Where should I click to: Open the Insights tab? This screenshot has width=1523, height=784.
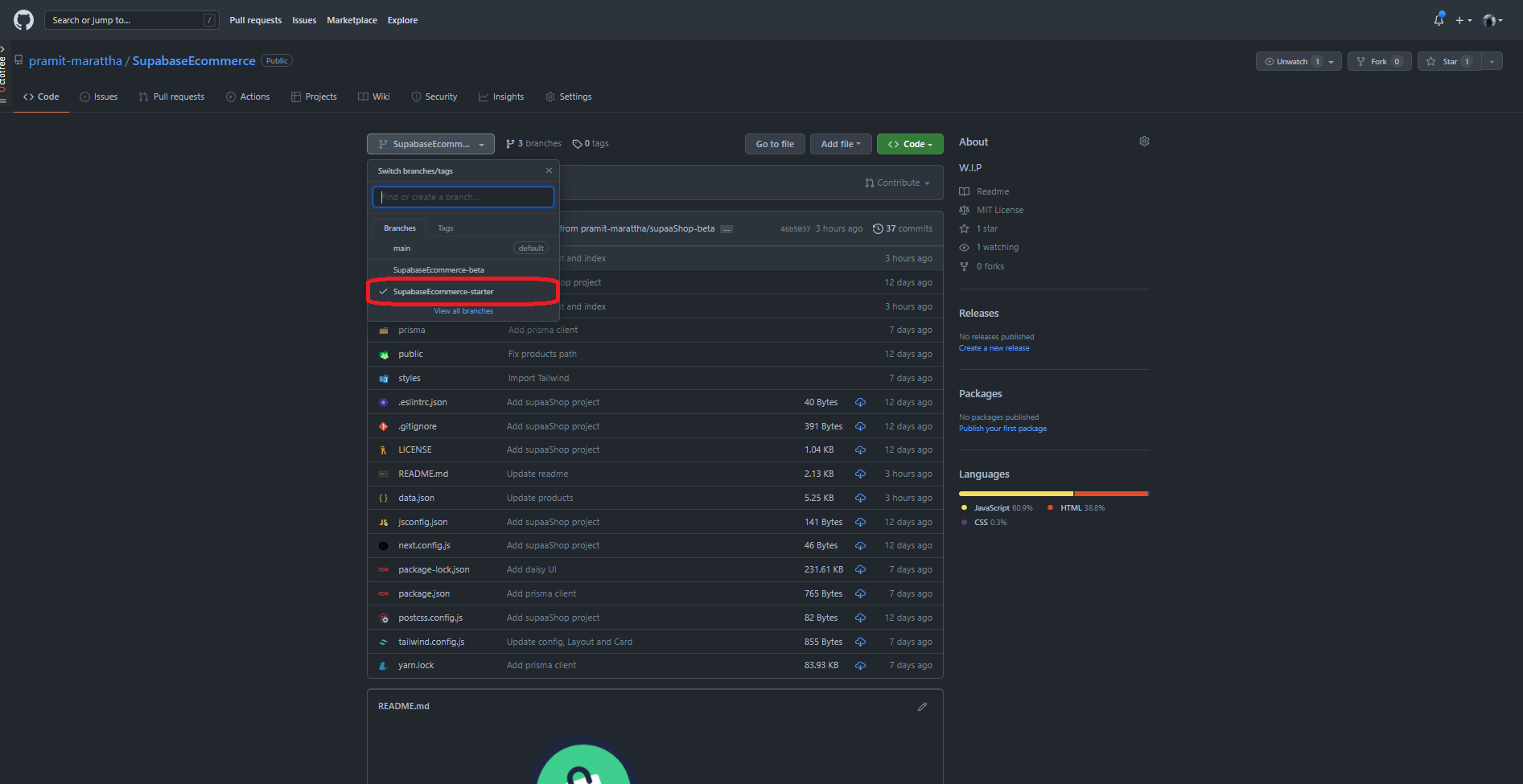pos(501,96)
